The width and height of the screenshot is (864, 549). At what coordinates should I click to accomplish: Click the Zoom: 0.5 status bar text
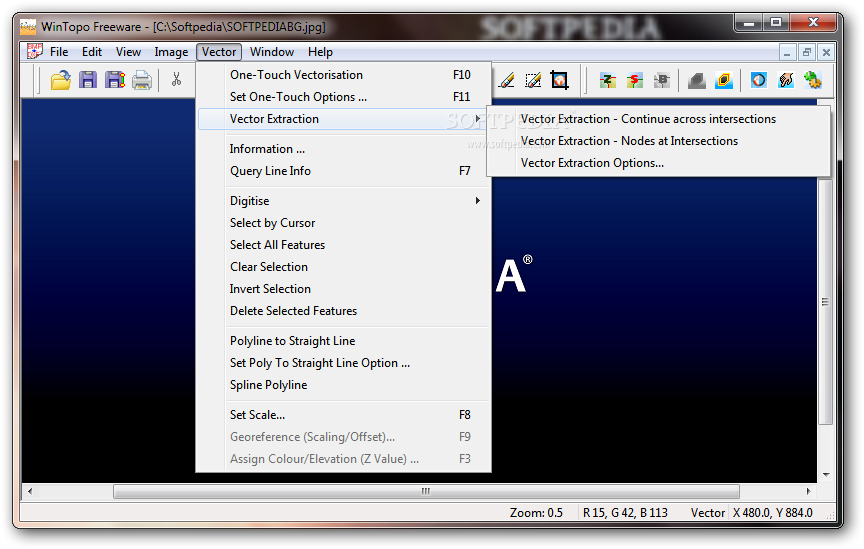536,513
